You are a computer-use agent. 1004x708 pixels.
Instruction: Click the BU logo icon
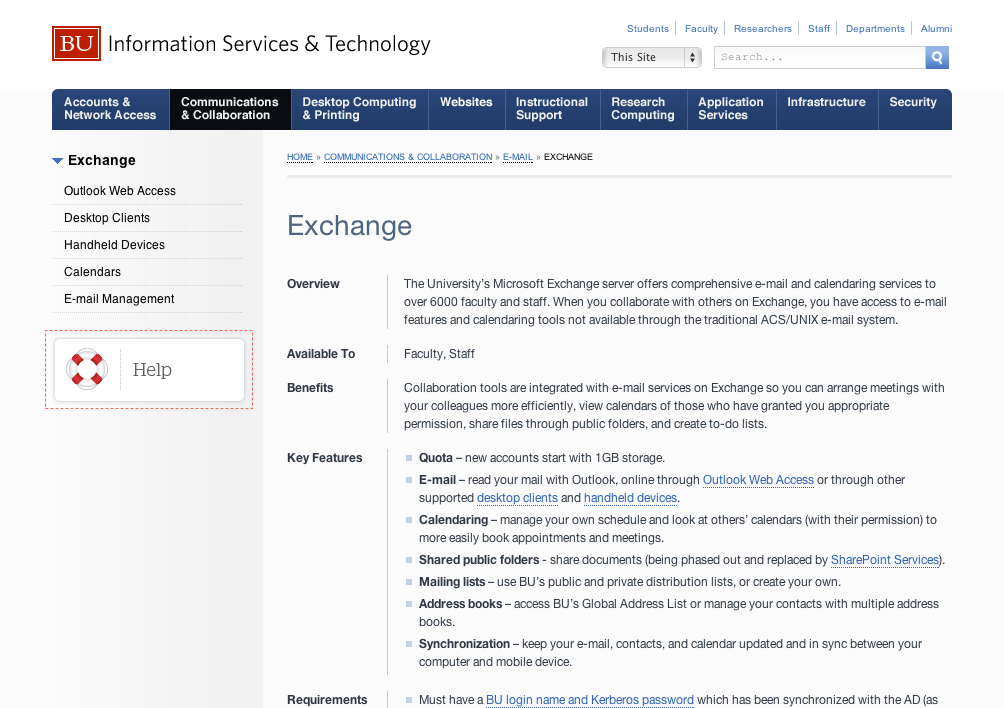77,44
